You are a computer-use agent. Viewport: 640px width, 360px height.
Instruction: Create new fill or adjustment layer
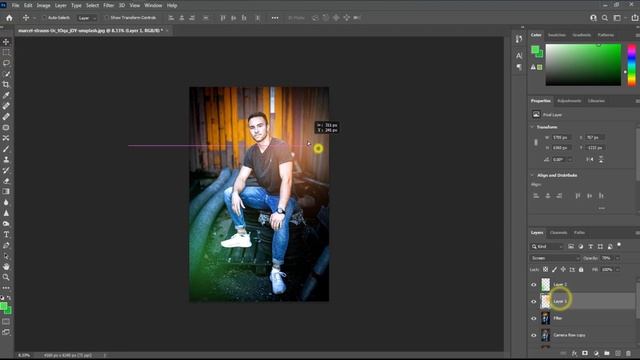(x=596, y=353)
